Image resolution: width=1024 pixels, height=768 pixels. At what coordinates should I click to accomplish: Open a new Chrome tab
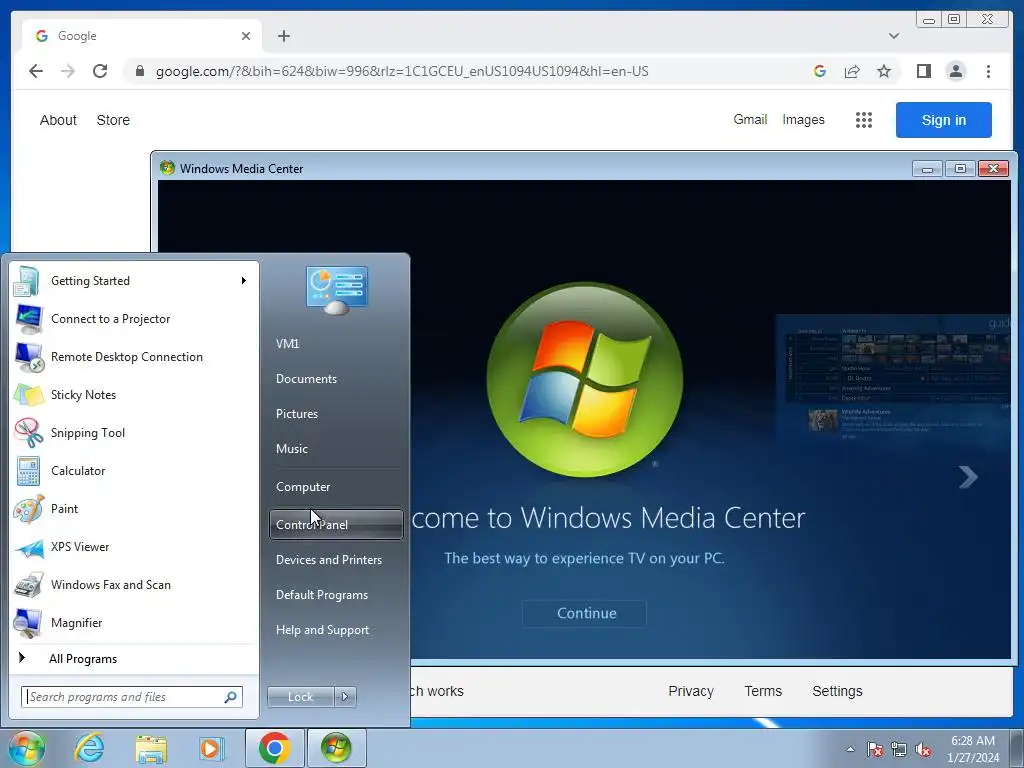pos(283,36)
